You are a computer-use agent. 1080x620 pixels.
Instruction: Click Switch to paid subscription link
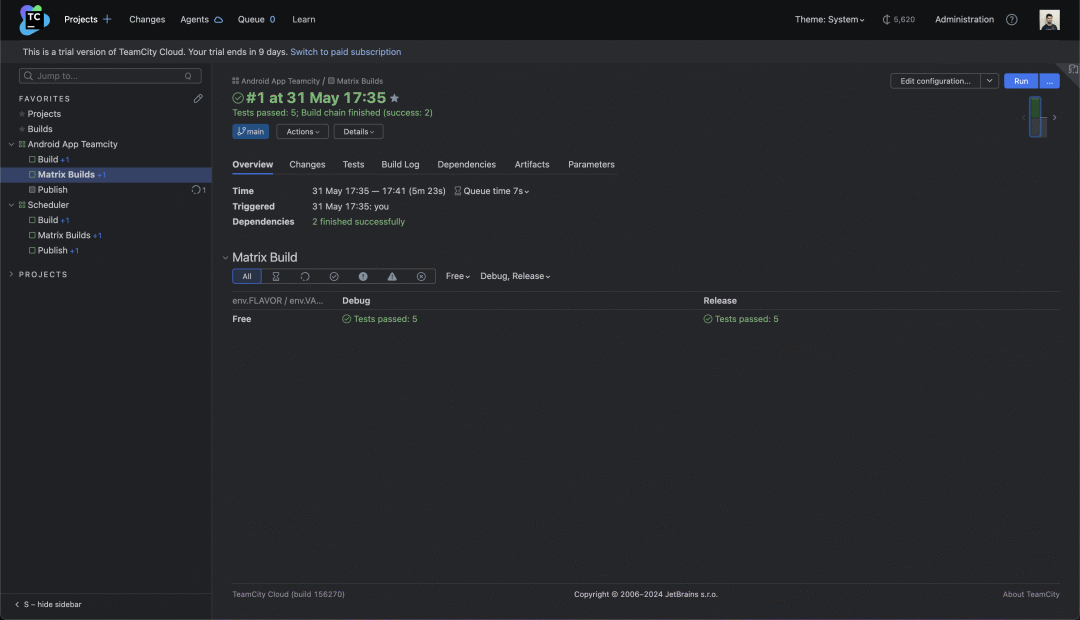(346, 52)
